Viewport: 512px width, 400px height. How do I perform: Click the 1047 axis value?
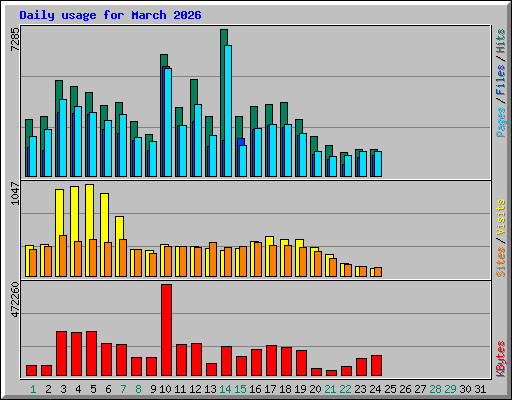(x=15, y=193)
